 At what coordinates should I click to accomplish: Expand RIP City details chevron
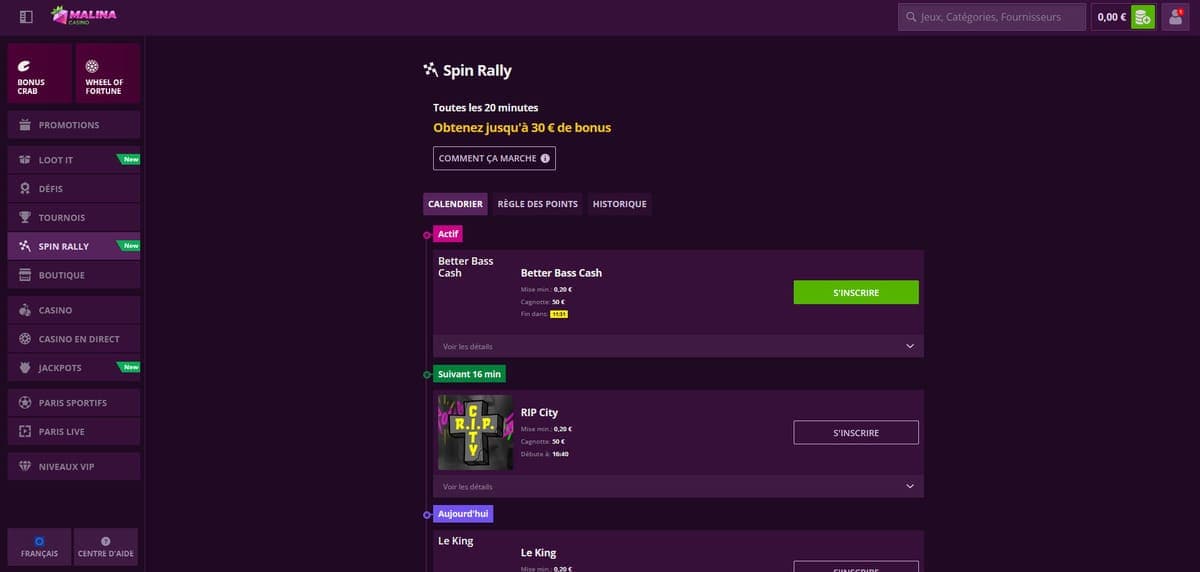click(x=910, y=486)
